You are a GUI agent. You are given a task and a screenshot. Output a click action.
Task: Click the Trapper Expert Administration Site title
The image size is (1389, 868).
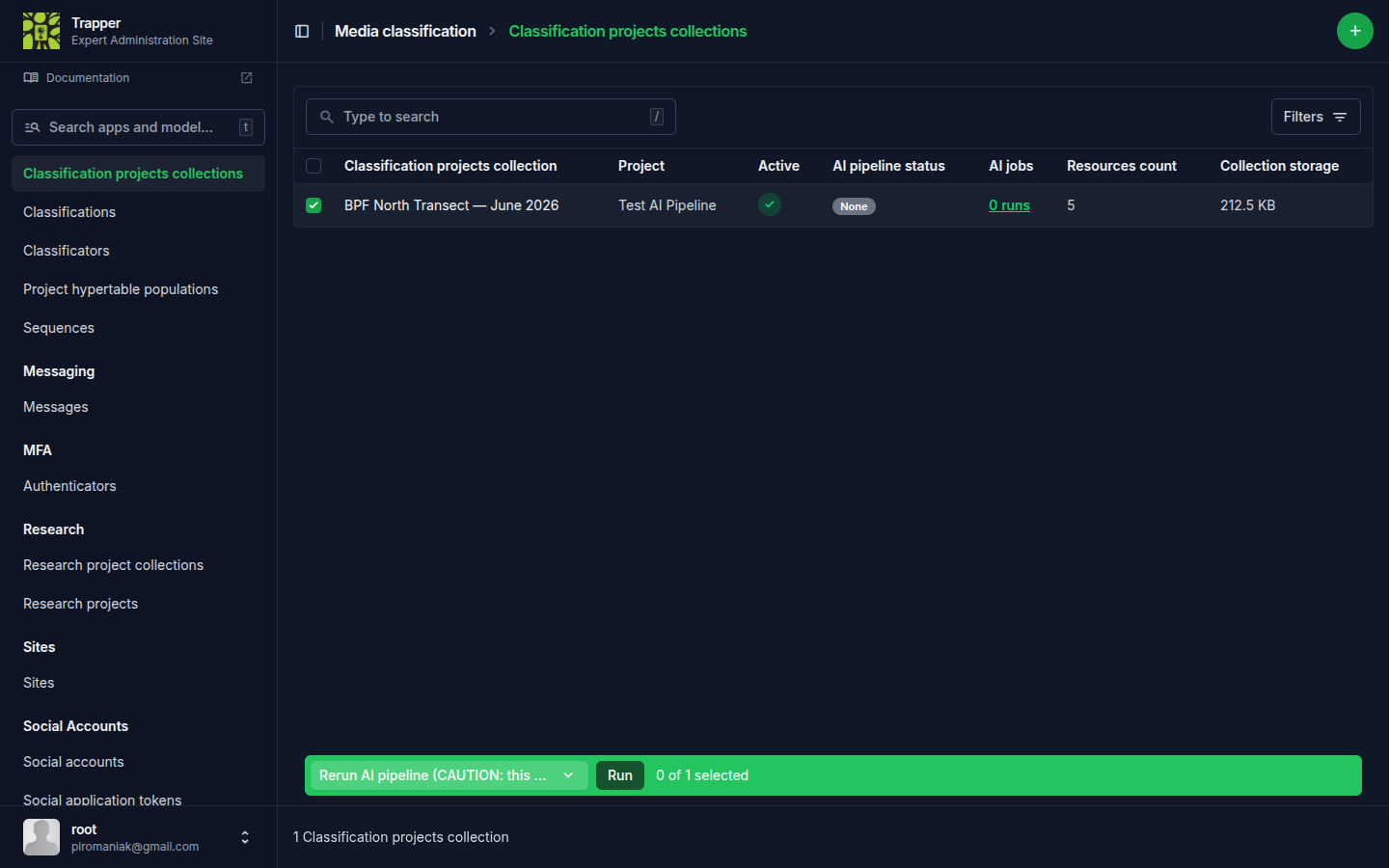click(x=142, y=31)
